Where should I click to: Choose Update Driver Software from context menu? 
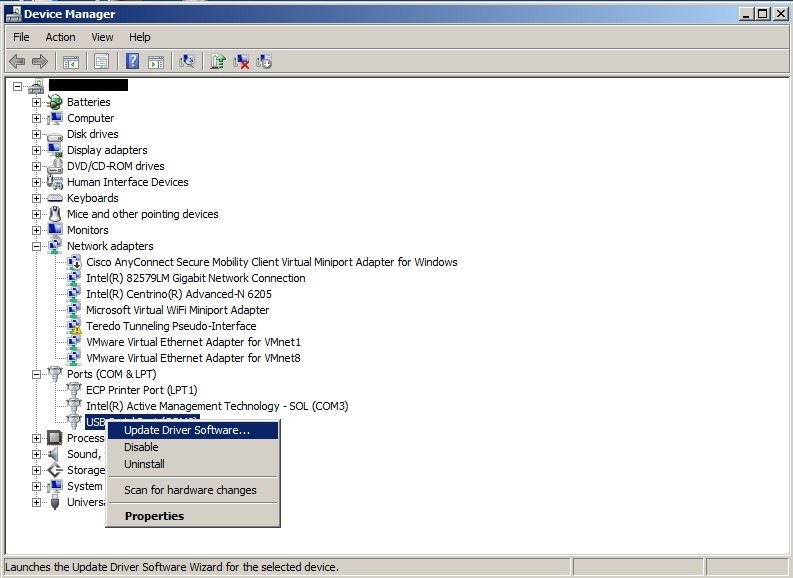pos(193,430)
